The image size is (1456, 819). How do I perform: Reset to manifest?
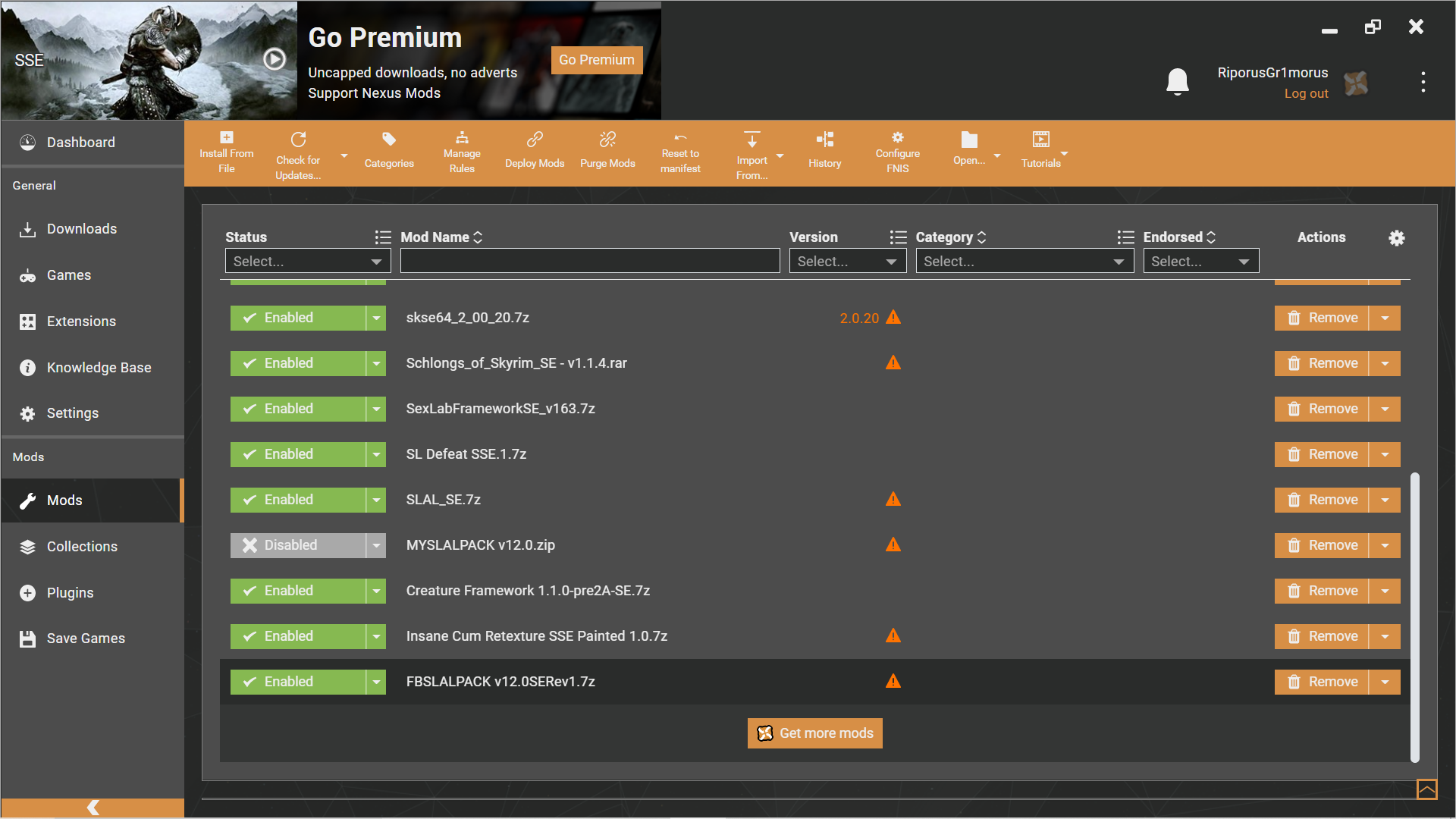(679, 152)
